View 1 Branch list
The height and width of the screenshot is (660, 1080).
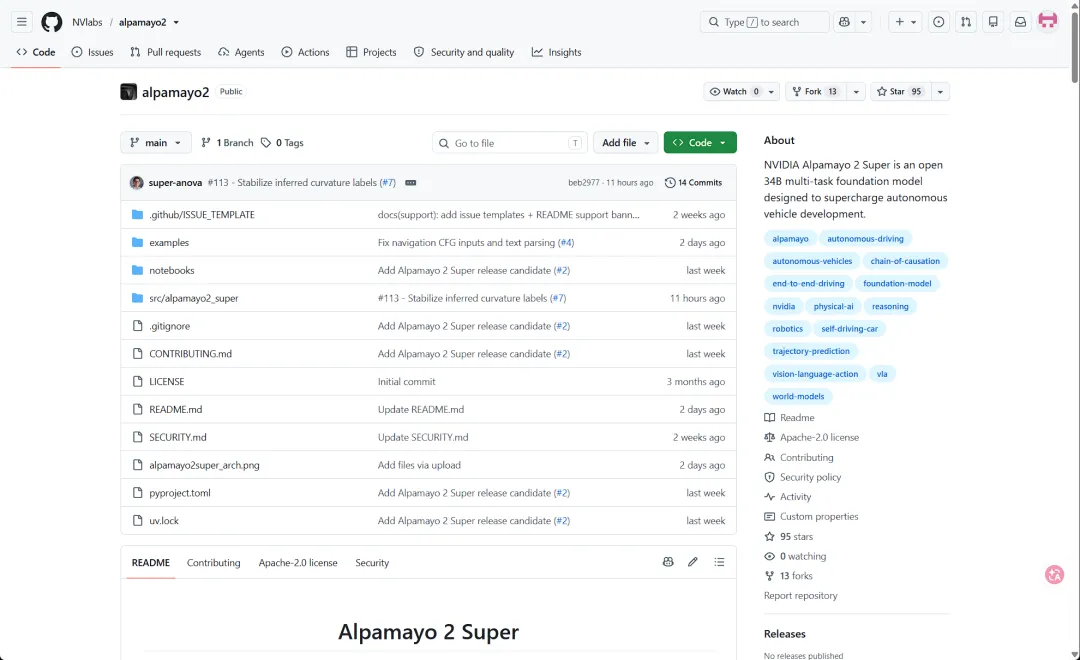point(227,143)
